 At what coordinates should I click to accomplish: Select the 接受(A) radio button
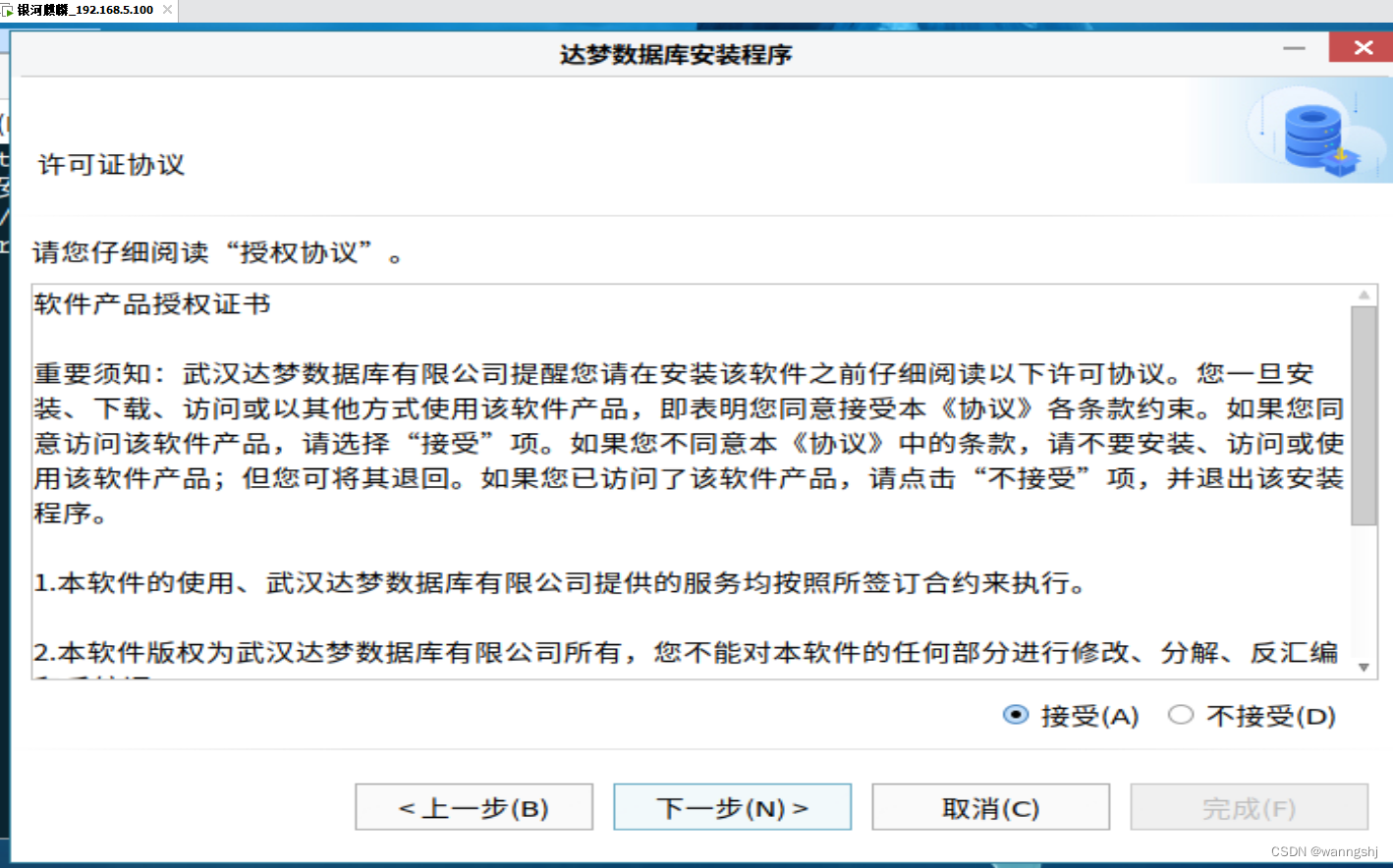[1016, 715]
